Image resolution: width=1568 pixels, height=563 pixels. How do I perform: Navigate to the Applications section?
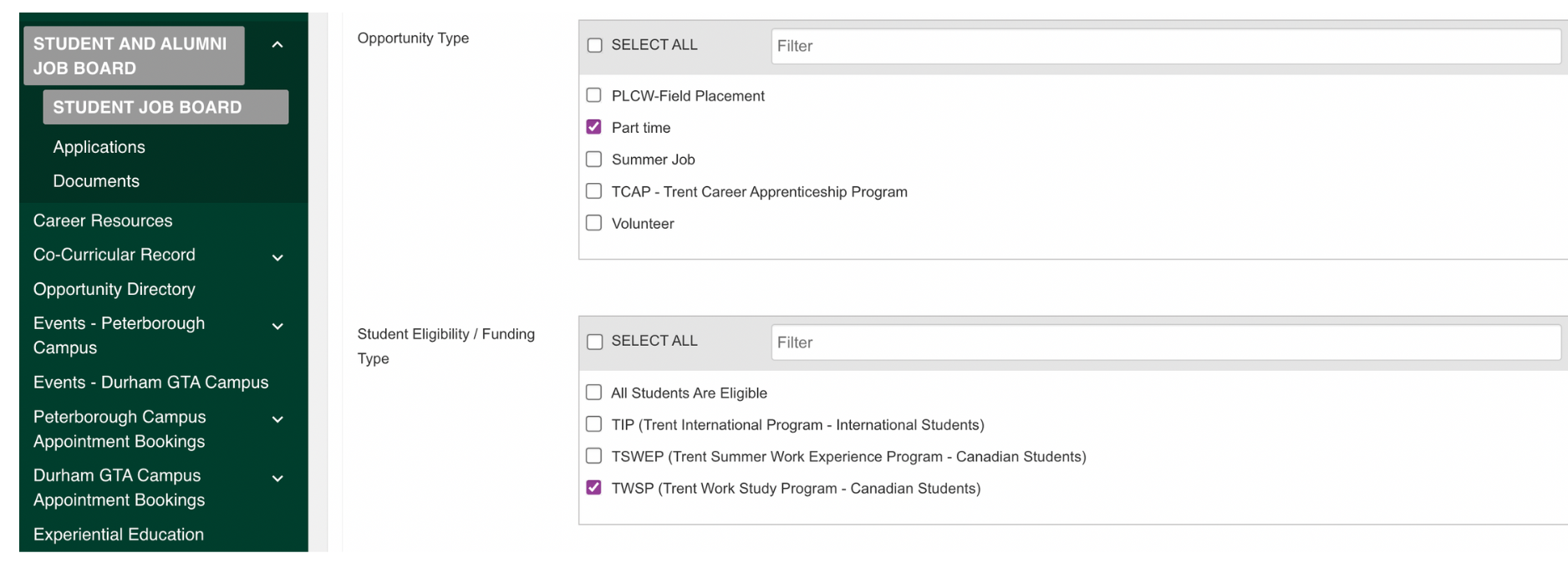(99, 147)
